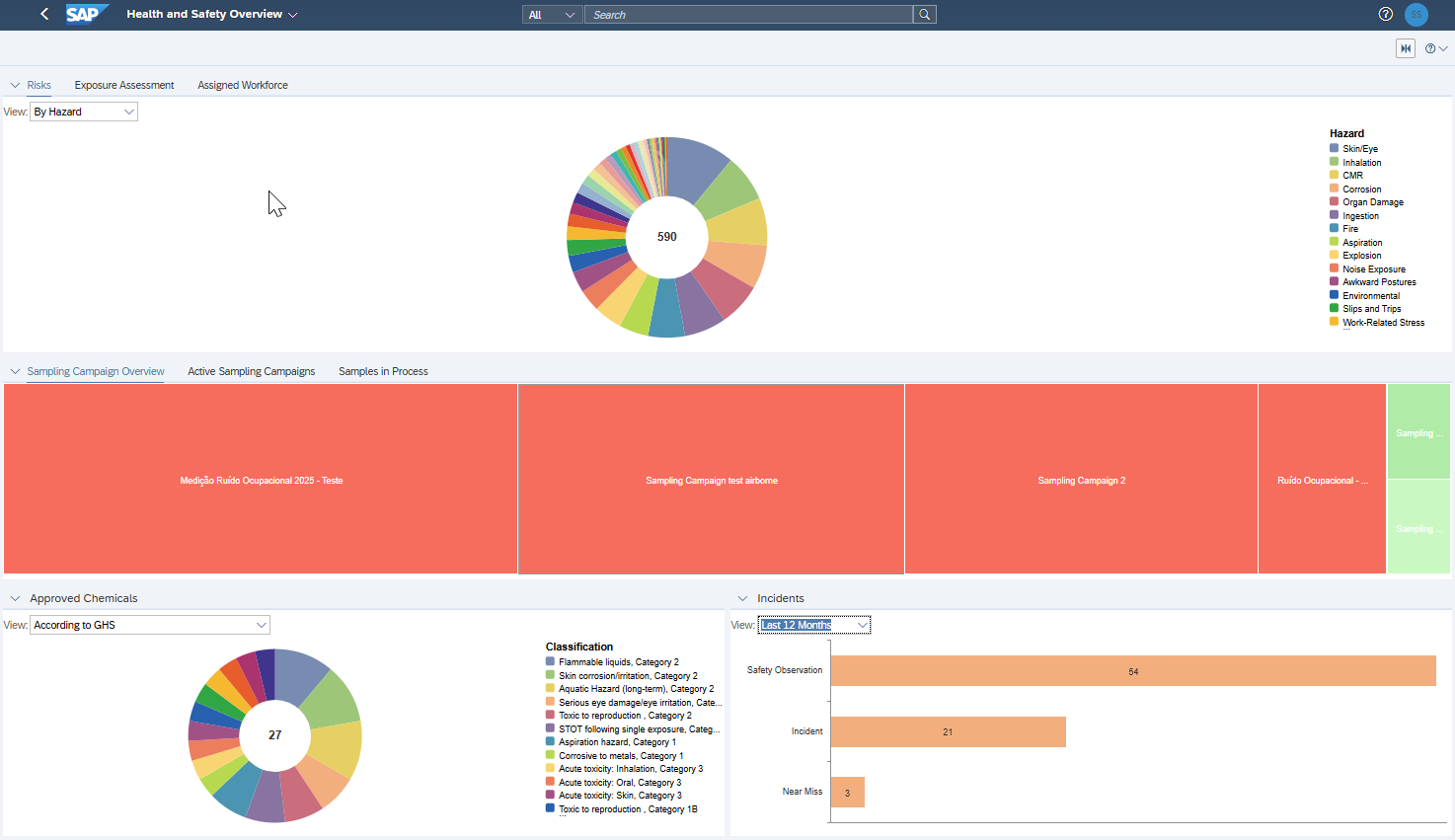
Task: Click into the Search input field
Action: (748, 15)
